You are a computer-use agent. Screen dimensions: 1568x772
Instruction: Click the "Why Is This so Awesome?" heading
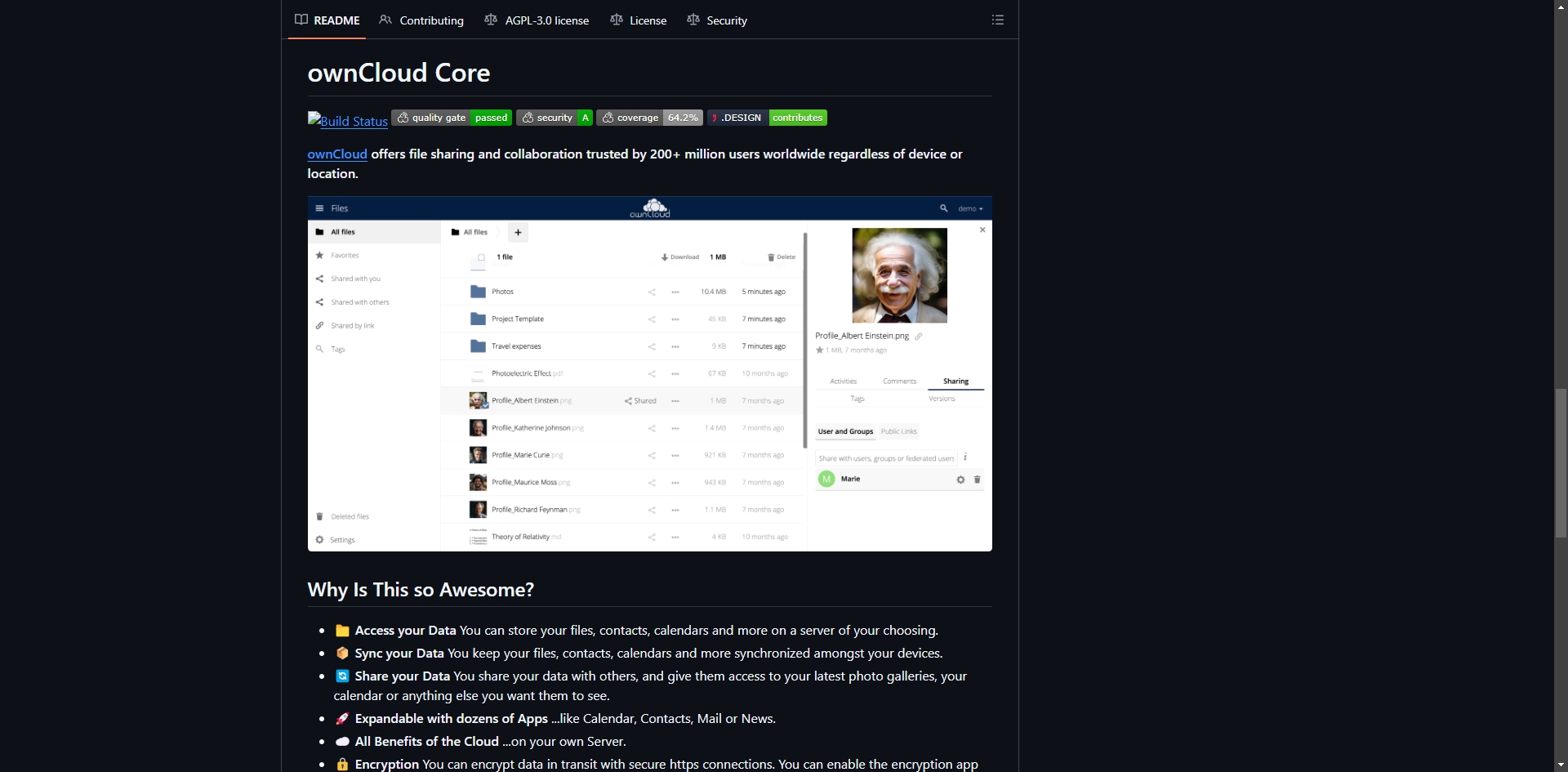421,590
